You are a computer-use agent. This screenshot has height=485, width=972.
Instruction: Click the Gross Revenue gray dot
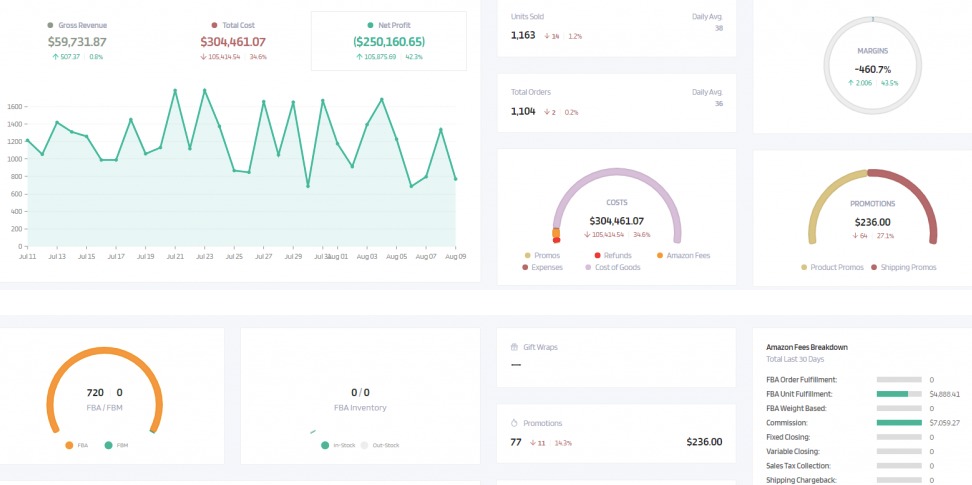click(x=51, y=25)
